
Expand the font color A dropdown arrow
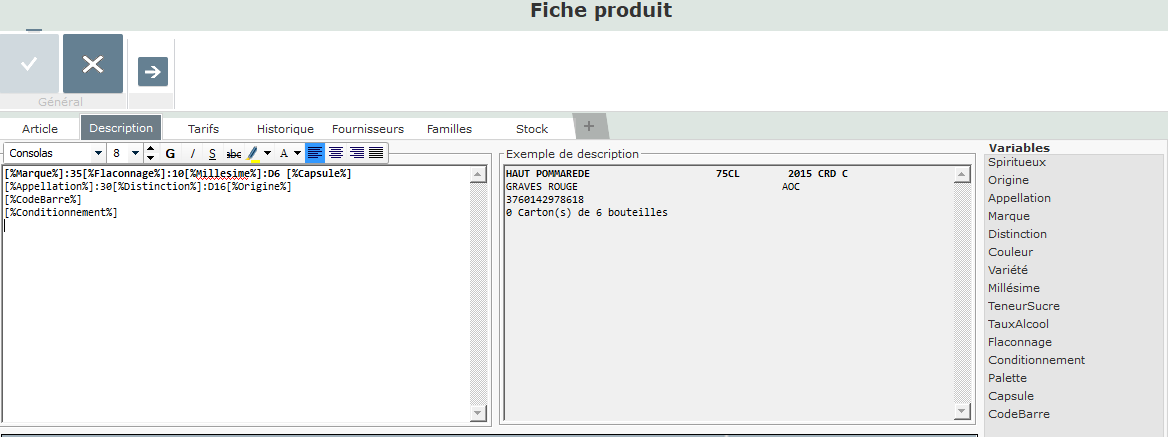click(298, 153)
